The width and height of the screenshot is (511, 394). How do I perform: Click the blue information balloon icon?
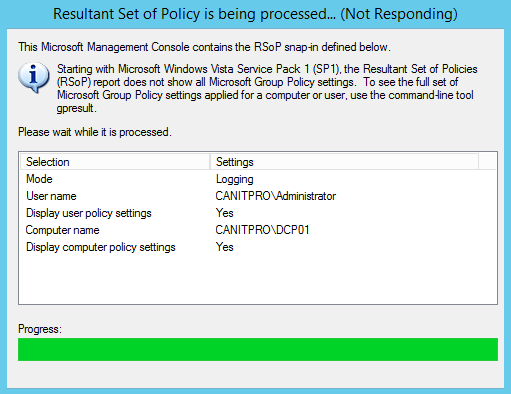click(x=34, y=77)
